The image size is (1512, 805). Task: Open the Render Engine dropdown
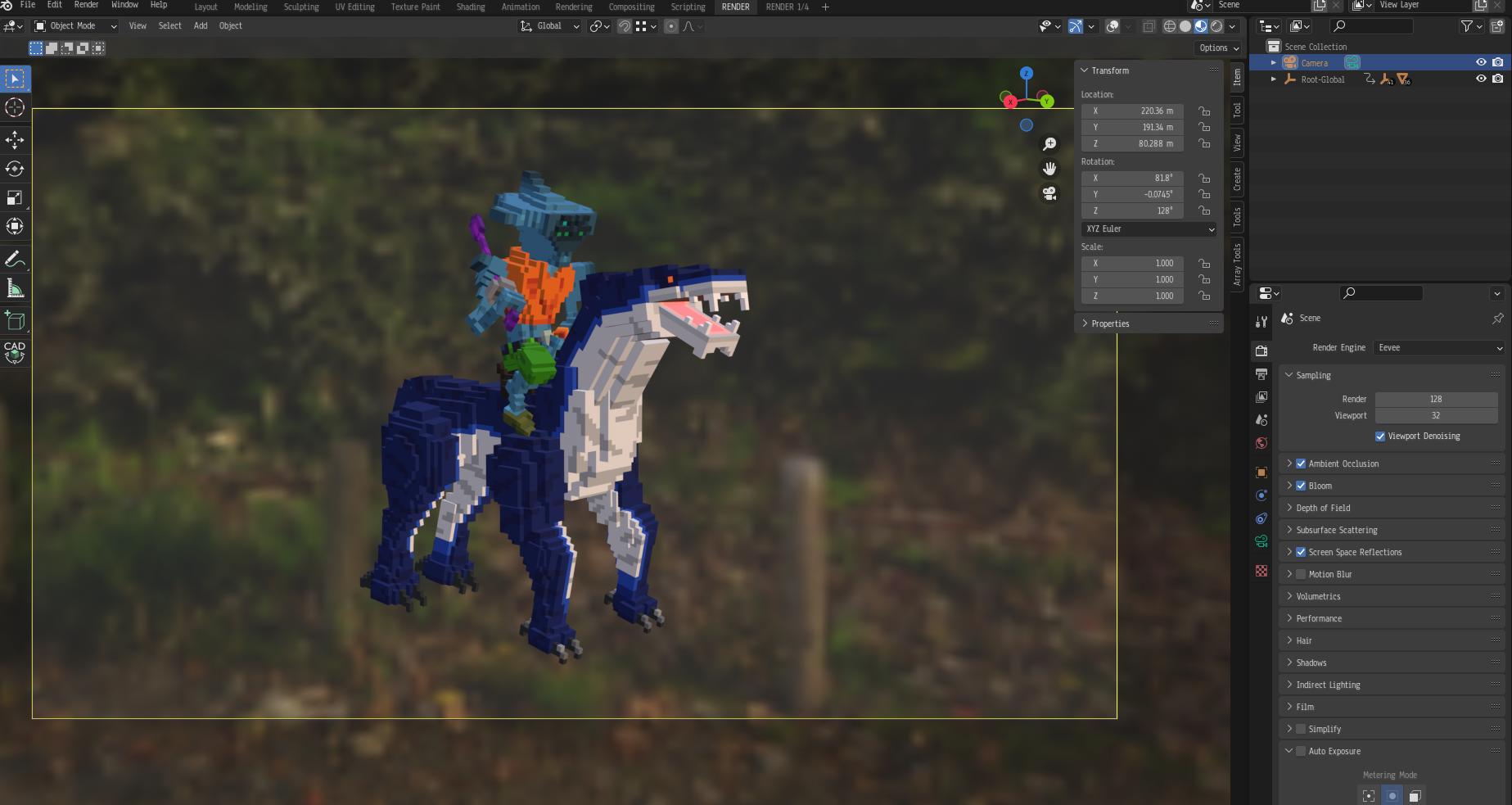1440,348
